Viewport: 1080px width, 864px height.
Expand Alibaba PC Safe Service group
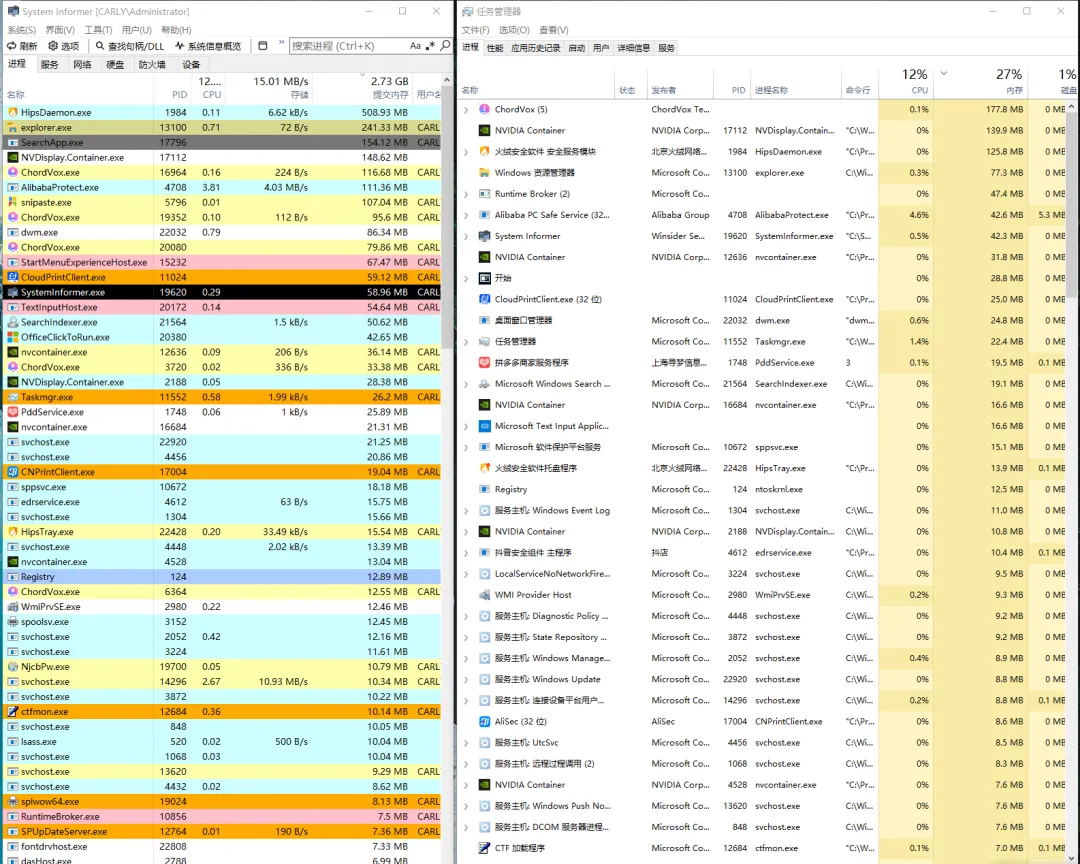466,215
